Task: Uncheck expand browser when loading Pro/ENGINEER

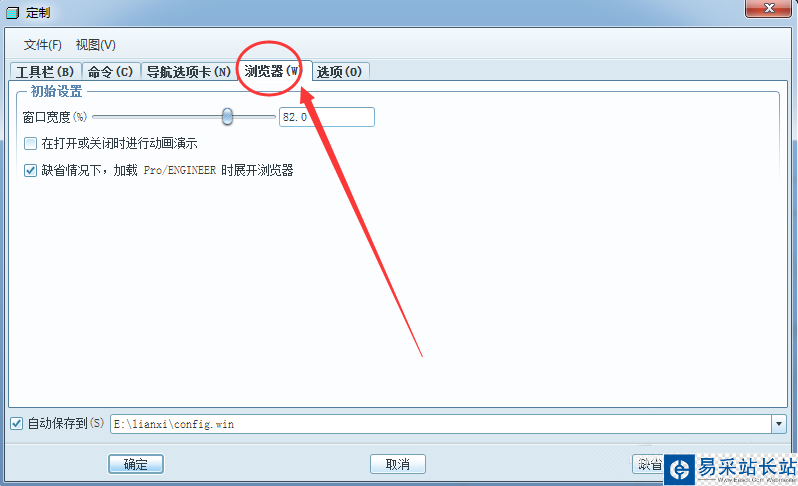Action: point(31,170)
